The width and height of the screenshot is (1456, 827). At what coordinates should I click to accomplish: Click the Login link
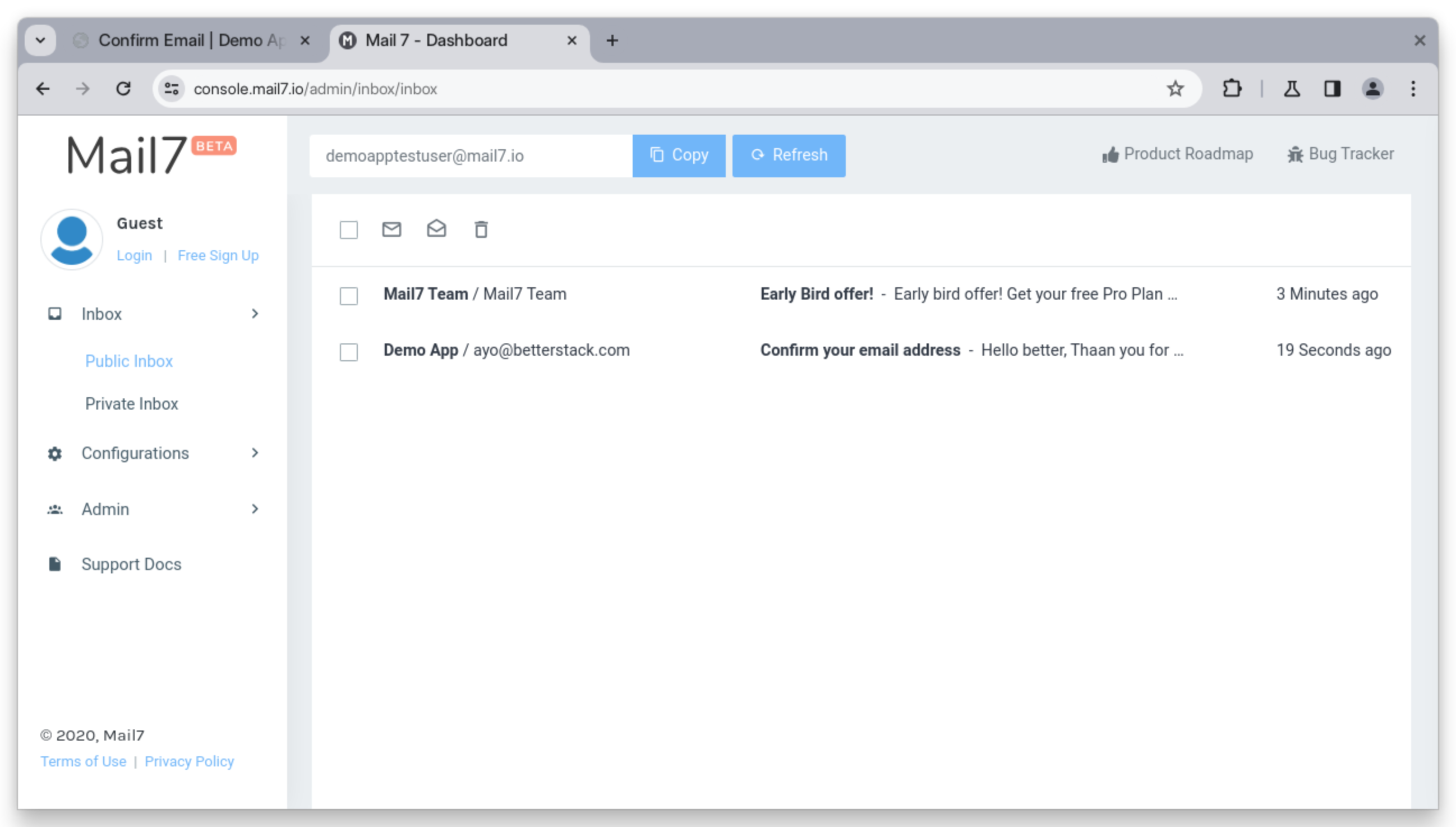135,256
